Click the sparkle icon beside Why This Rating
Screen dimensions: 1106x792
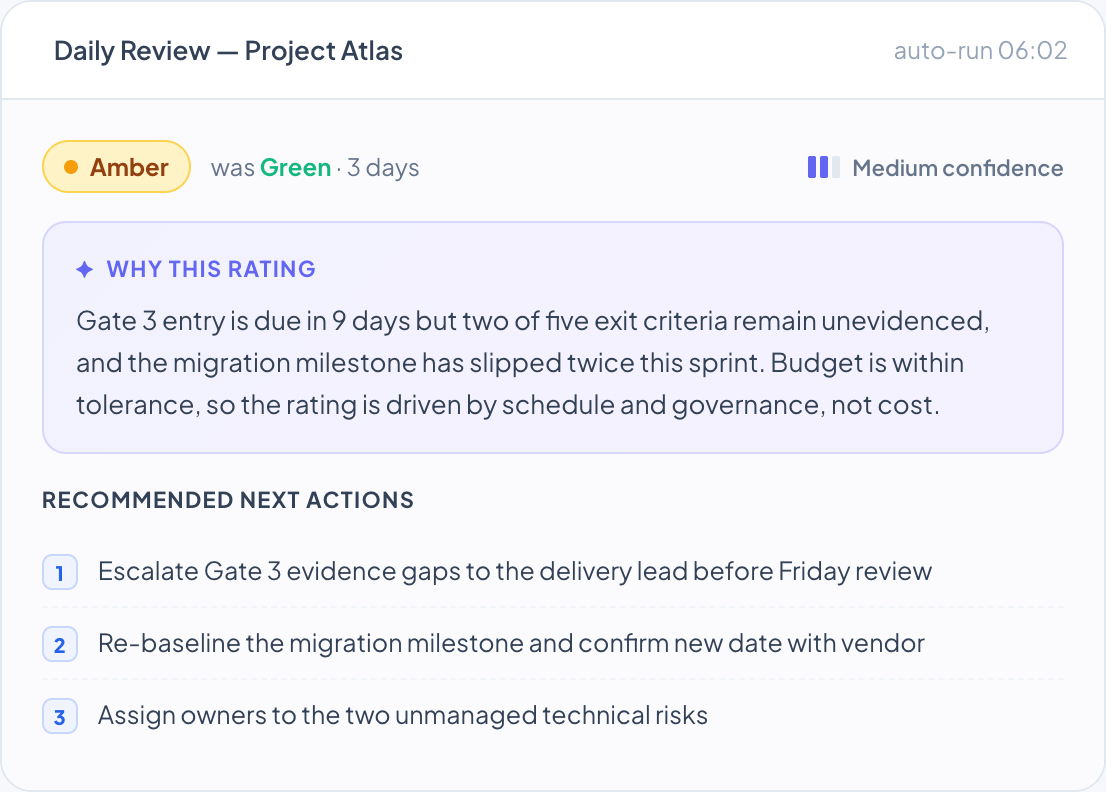[85, 269]
